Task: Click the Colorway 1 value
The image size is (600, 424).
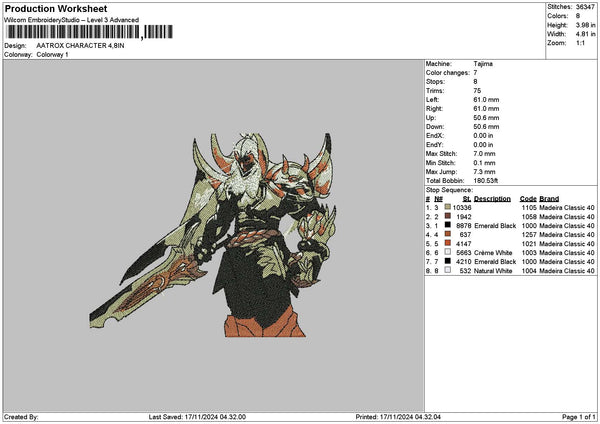Action: pos(53,54)
